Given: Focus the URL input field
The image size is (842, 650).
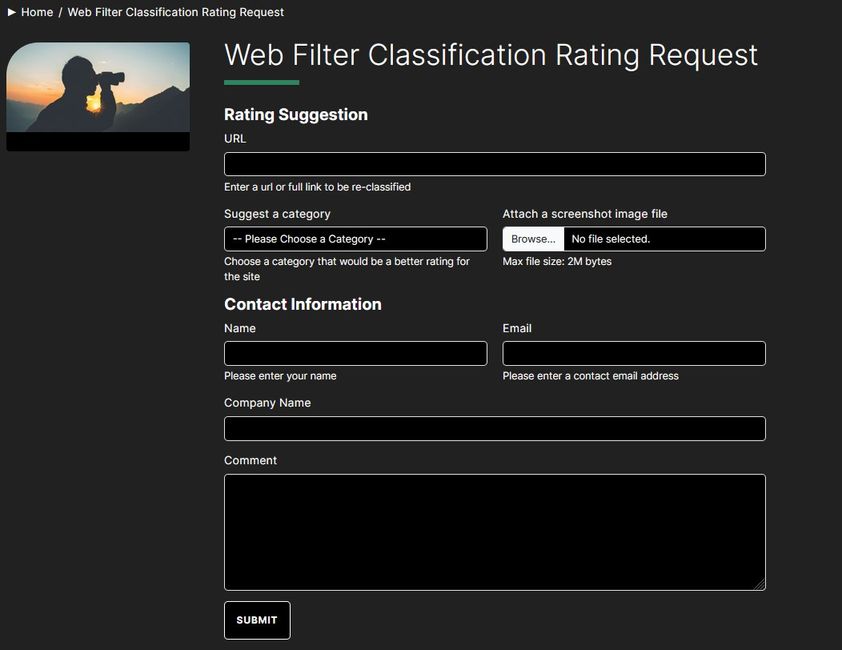Looking at the screenshot, I should (x=495, y=164).
